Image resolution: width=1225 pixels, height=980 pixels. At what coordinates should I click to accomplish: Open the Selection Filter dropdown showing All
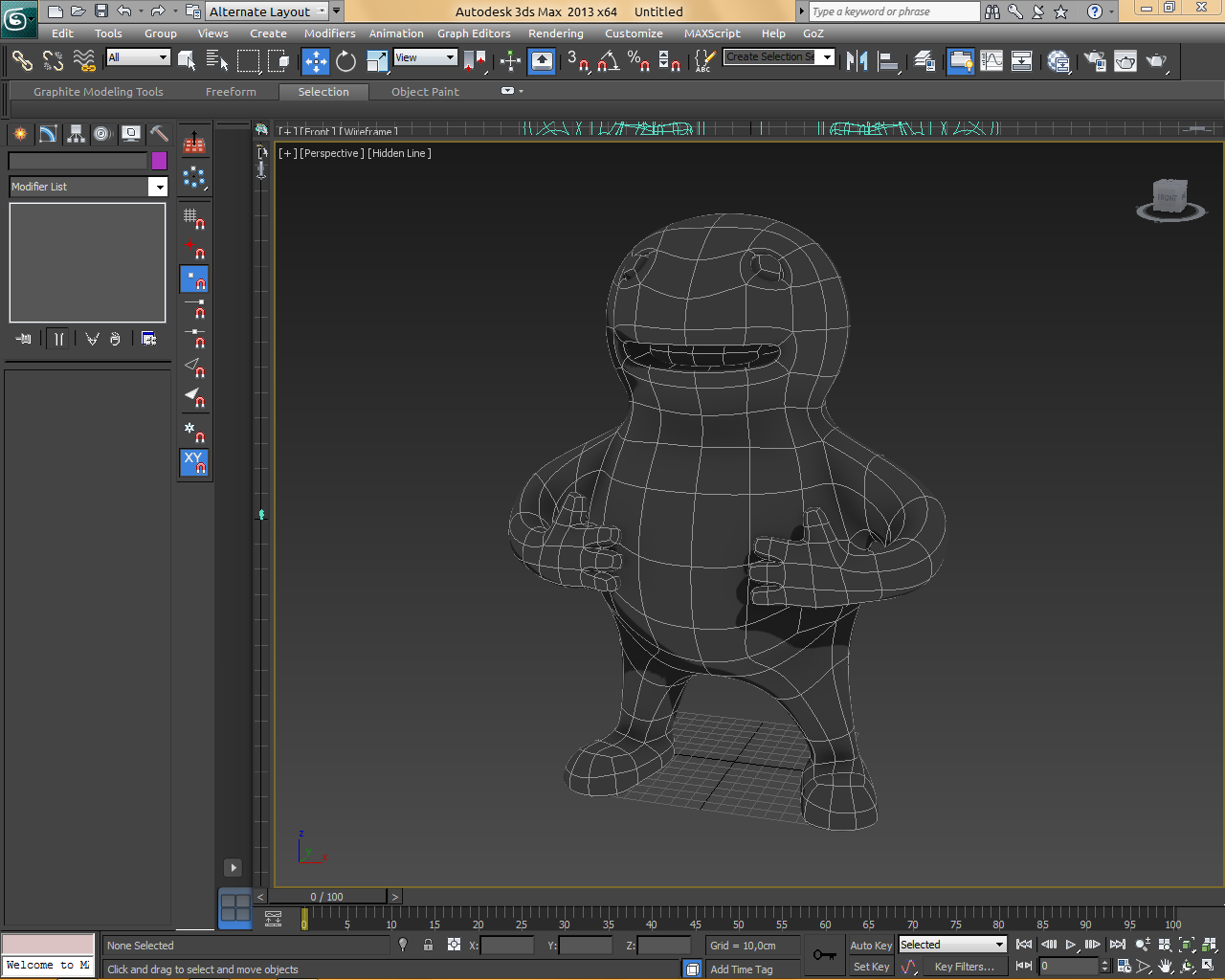pyautogui.click(x=137, y=57)
